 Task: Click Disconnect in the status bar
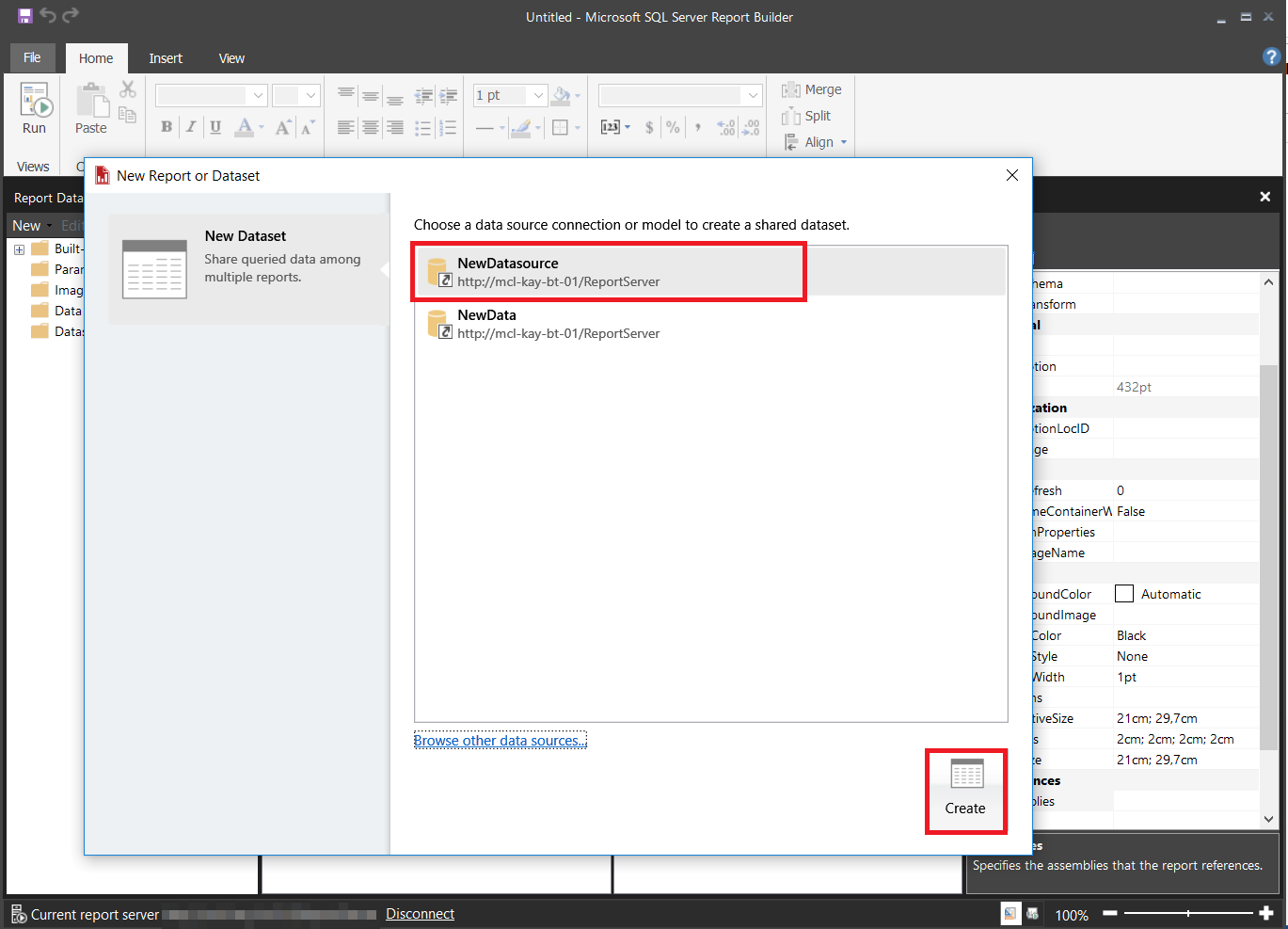(420, 914)
